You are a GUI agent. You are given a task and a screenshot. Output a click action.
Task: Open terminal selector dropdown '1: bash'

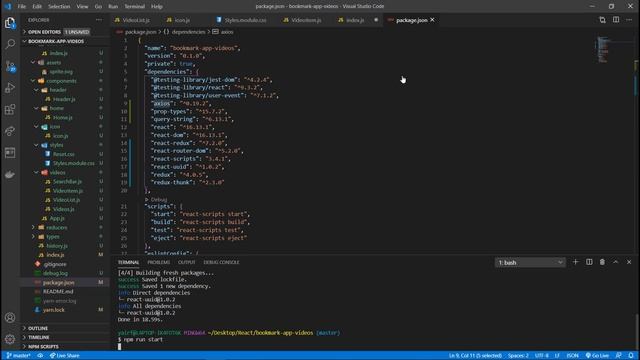530,262
